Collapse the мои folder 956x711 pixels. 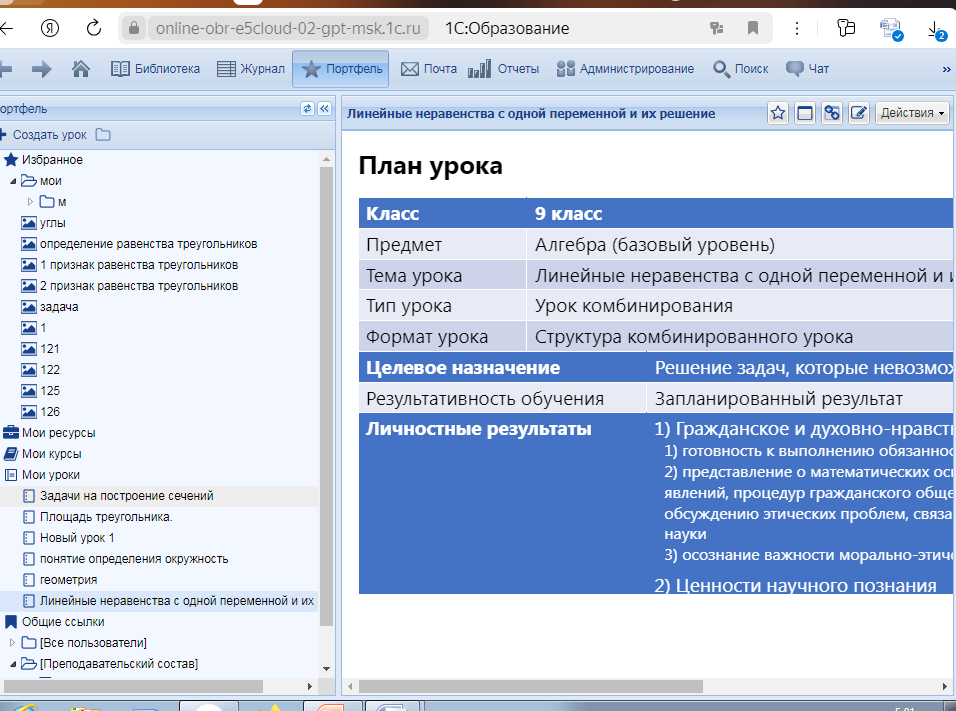pos(13,181)
